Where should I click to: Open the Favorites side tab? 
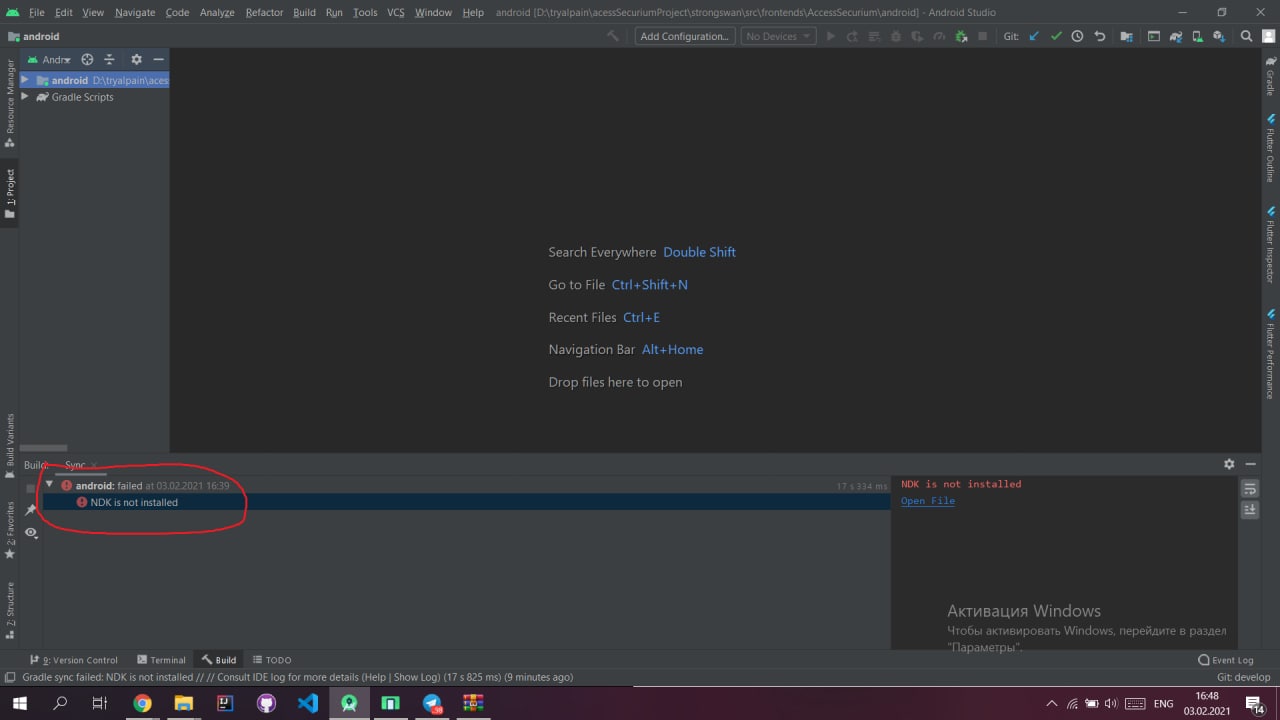10,530
